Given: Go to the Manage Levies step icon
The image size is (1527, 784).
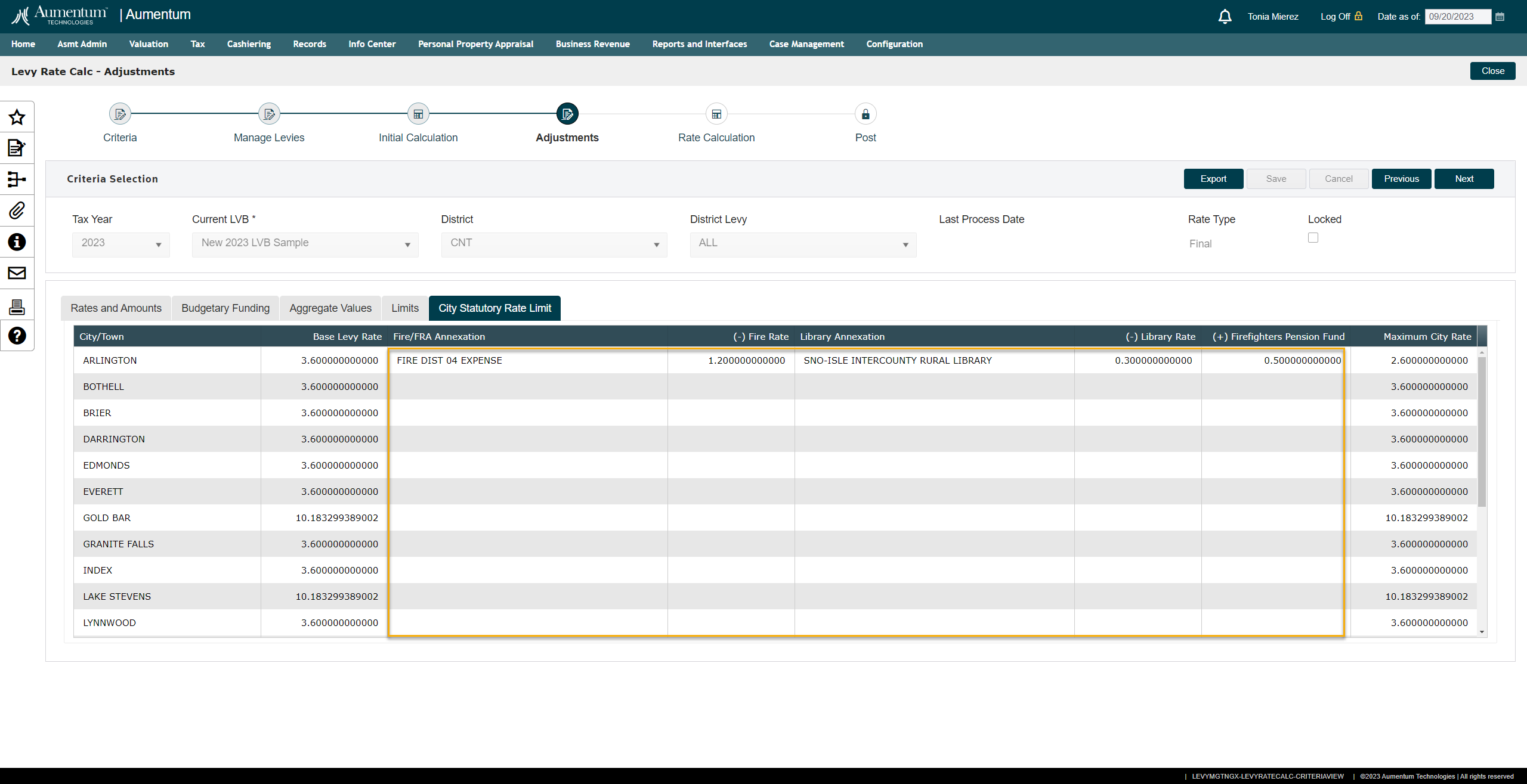Looking at the screenshot, I should pyautogui.click(x=269, y=114).
